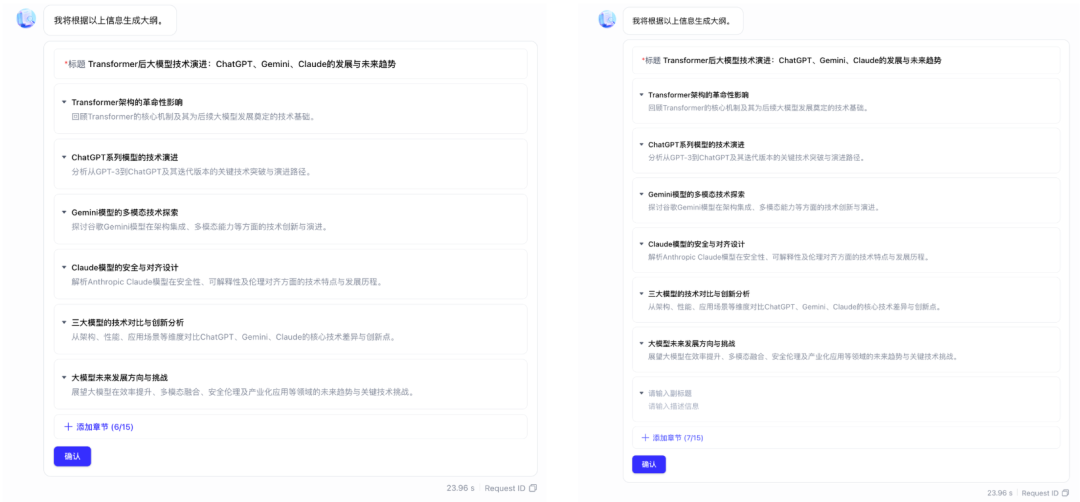1080x502 pixels.
Task: Collapse 三大模型的技术对比与创新分析 section in right panel
Action: click(641, 293)
